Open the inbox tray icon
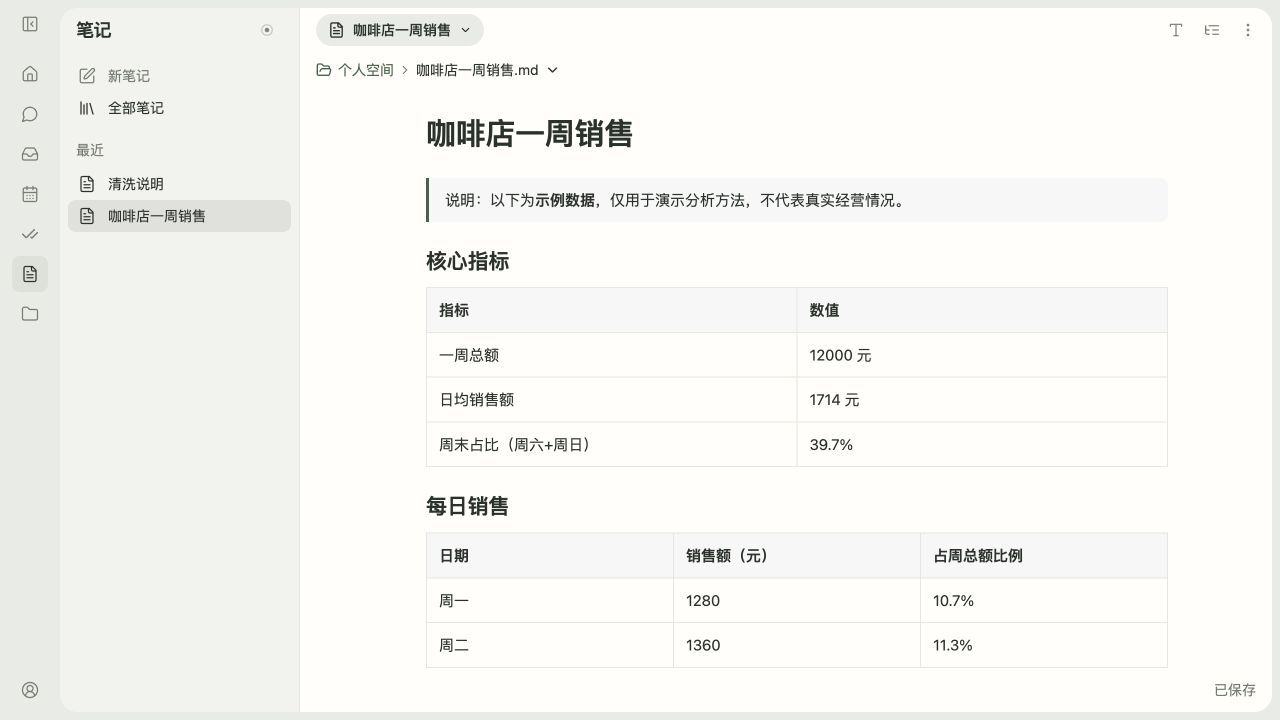This screenshot has height=720, width=1280. pos(30,154)
